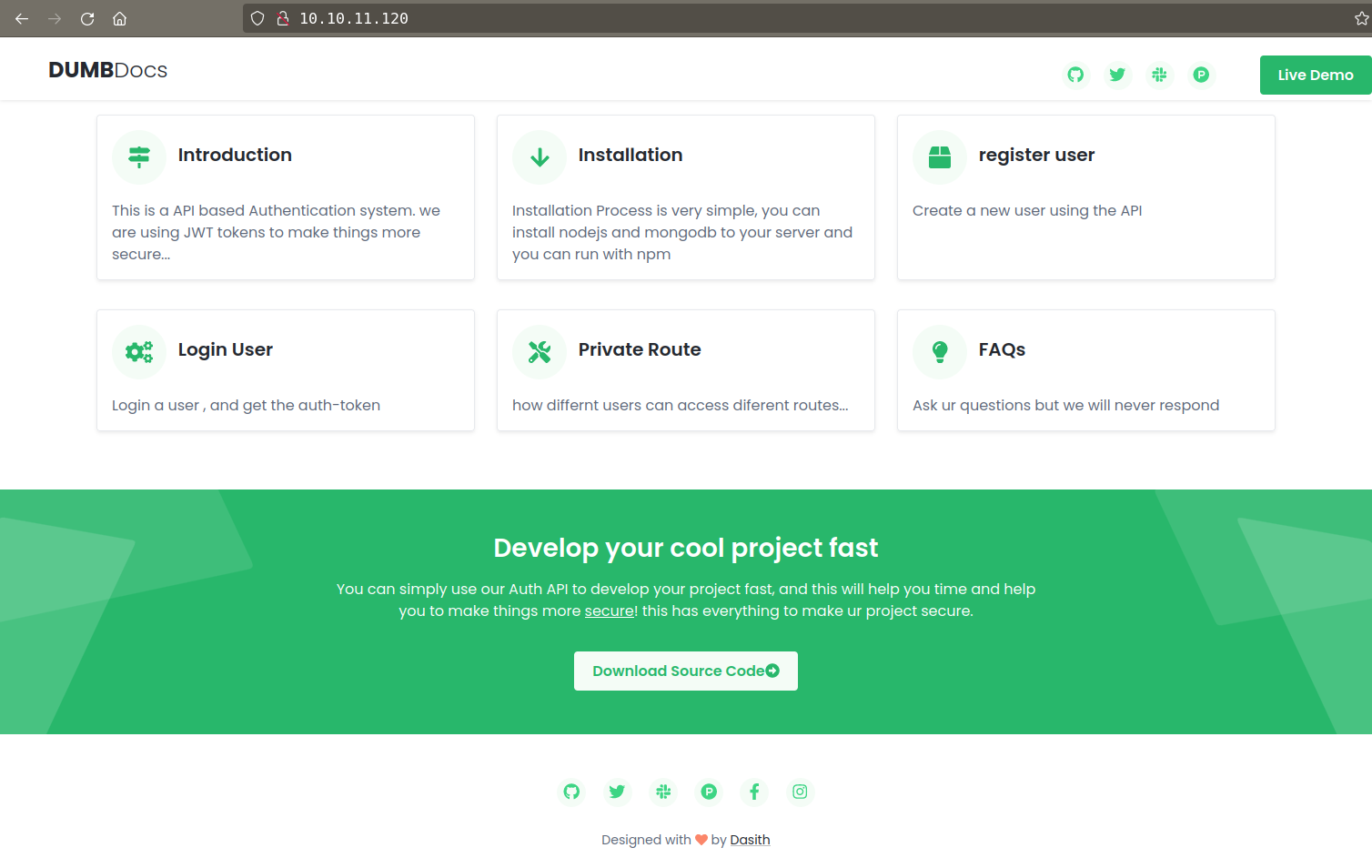Click the Product Hunt icon in header
Screen dimensions: 1372x868
pyautogui.click(x=1201, y=75)
